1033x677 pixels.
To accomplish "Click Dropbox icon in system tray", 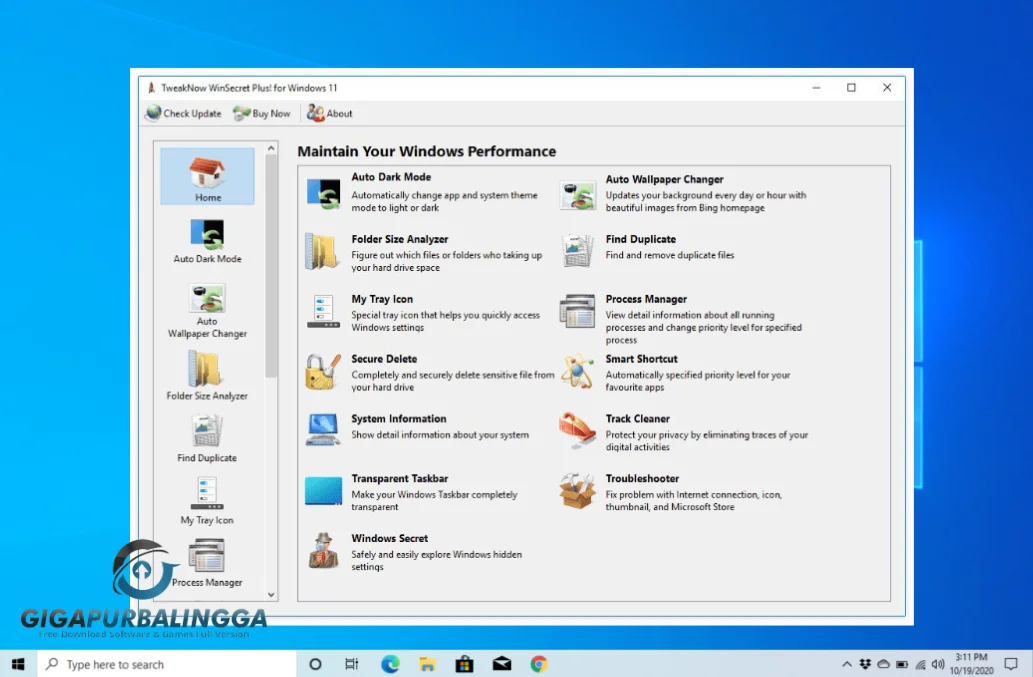I will [x=865, y=664].
